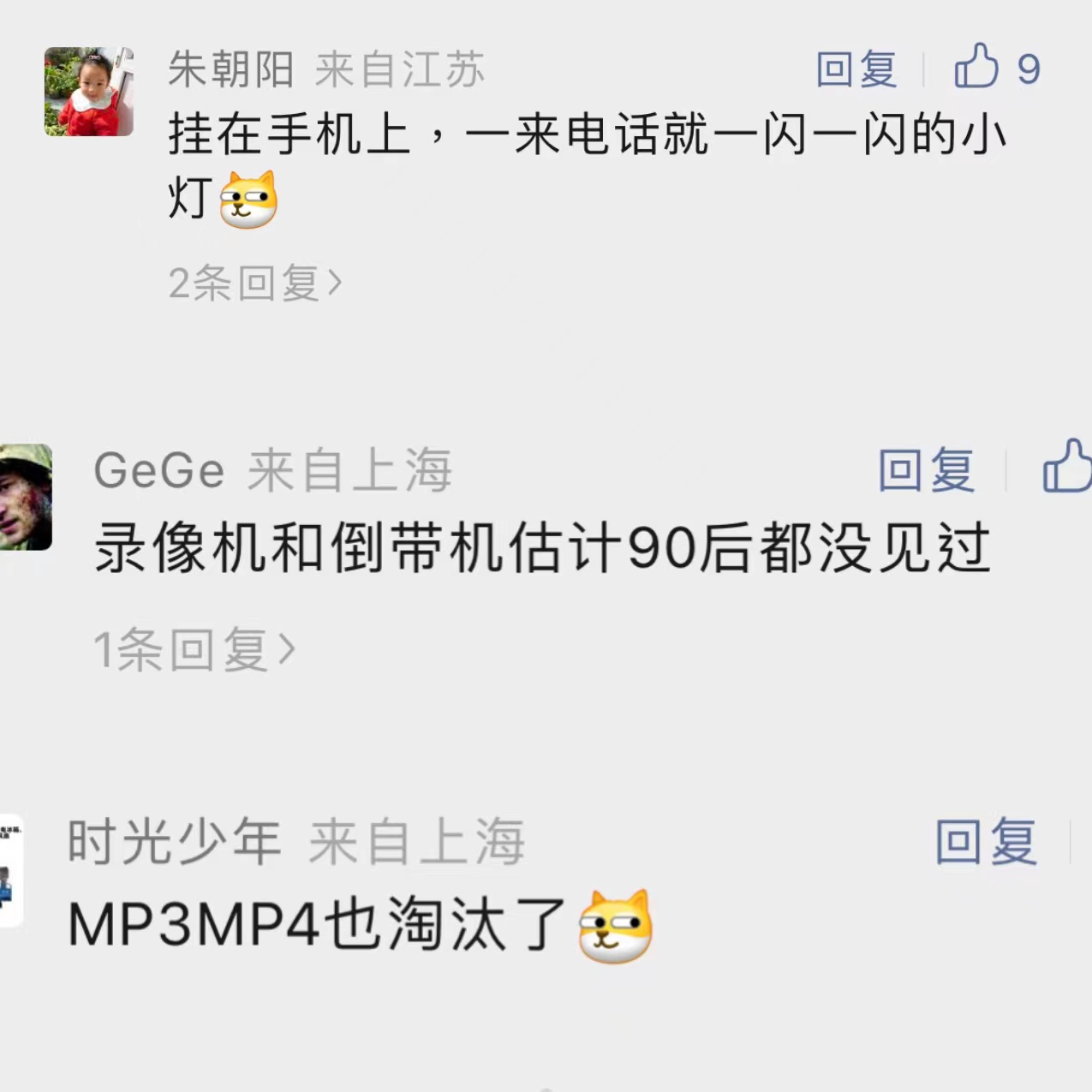Viewport: 1092px width, 1092px height.
Task: Reply to 时光少年's comment
Action: 987,841
